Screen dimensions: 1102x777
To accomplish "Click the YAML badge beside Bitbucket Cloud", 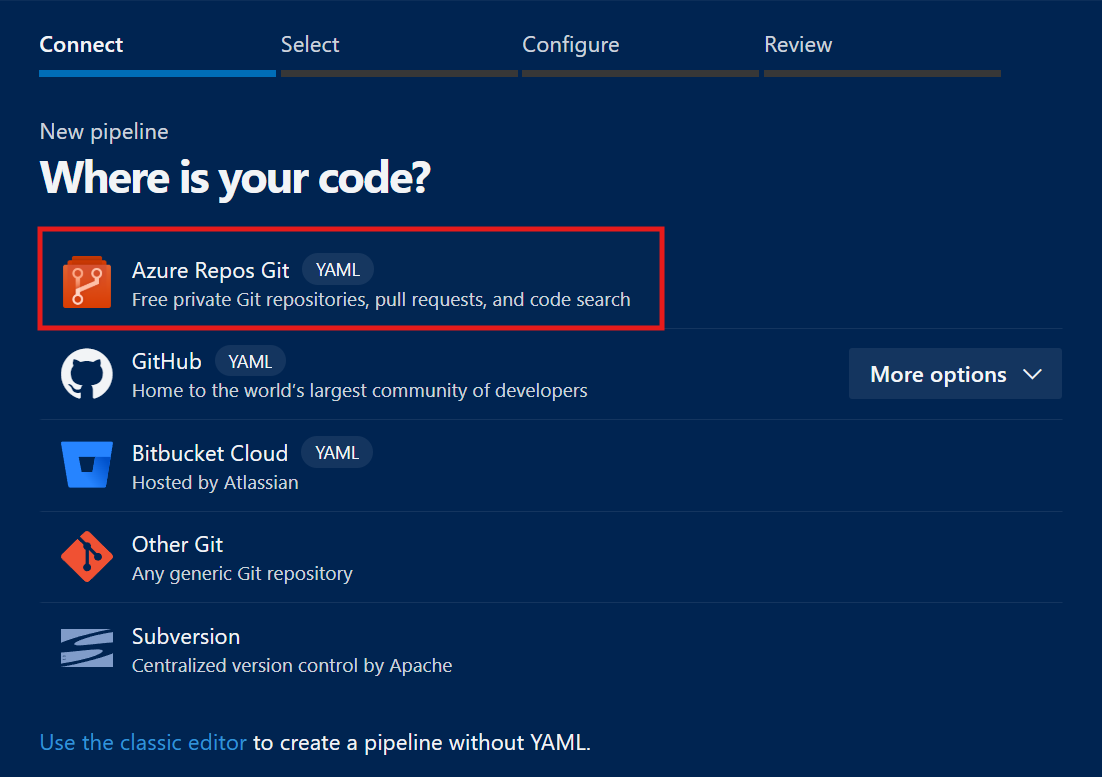I will (x=337, y=453).
